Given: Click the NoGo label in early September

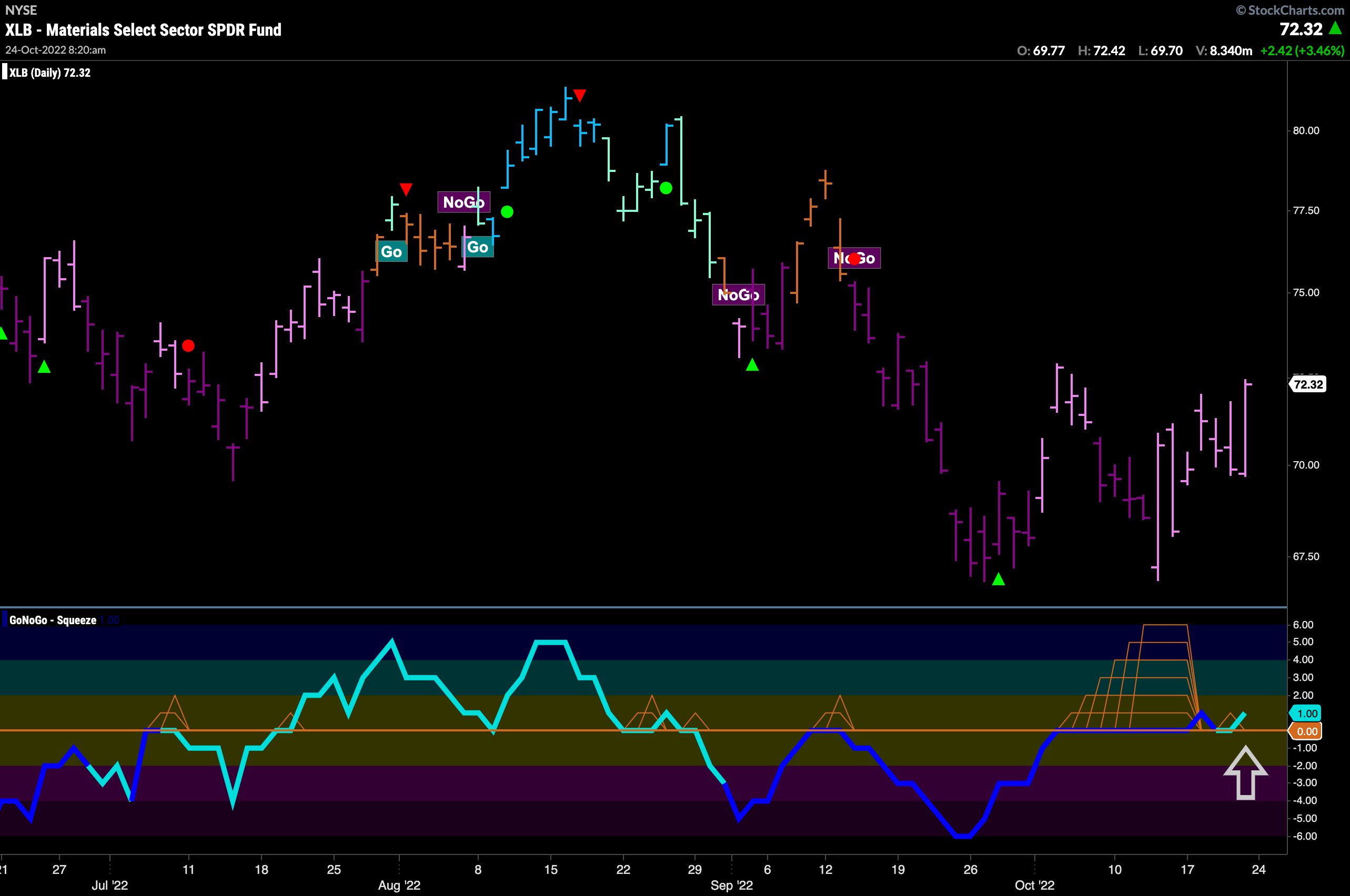Looking at the screenshot, I should click(738, 295).
